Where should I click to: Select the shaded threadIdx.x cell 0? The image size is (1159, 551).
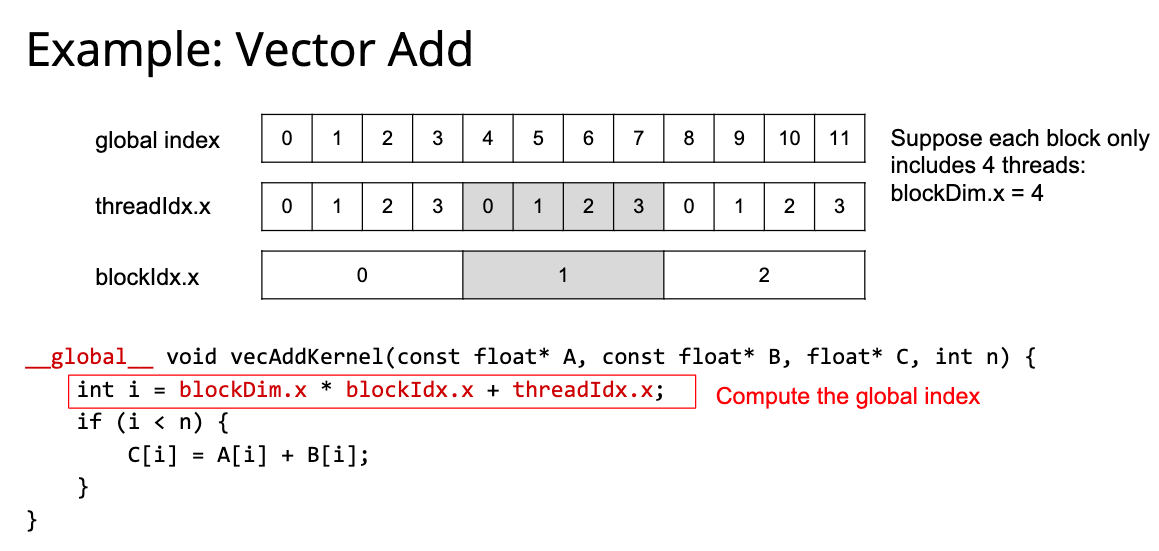coord(488,207)
